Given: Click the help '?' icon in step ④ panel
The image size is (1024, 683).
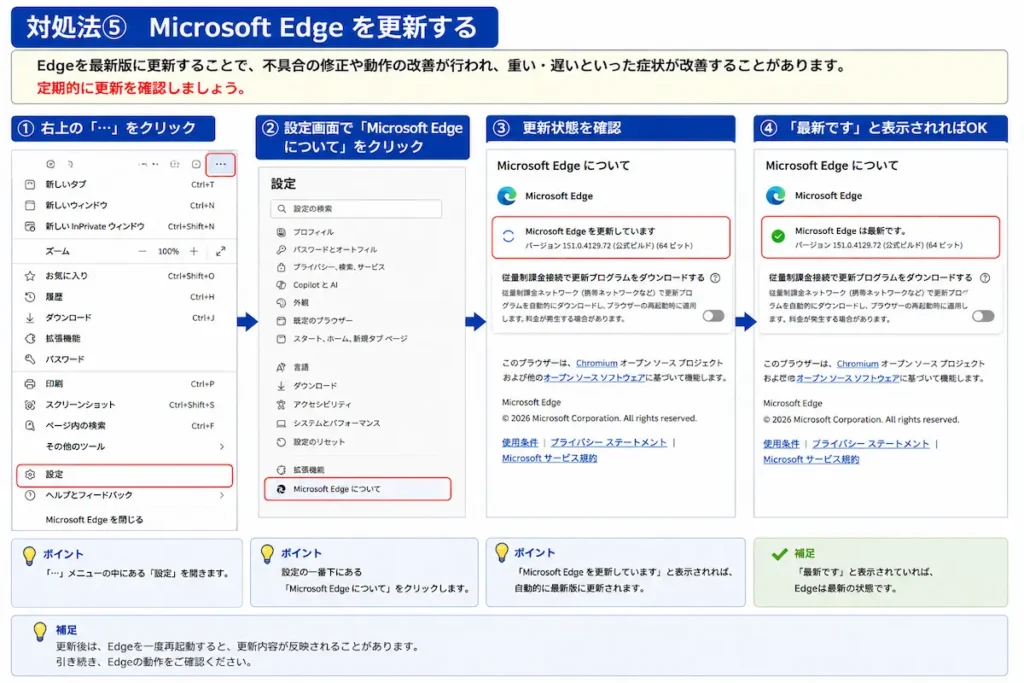Looking at the screenshot, I should pyautogui.click(x=985, y=278).
